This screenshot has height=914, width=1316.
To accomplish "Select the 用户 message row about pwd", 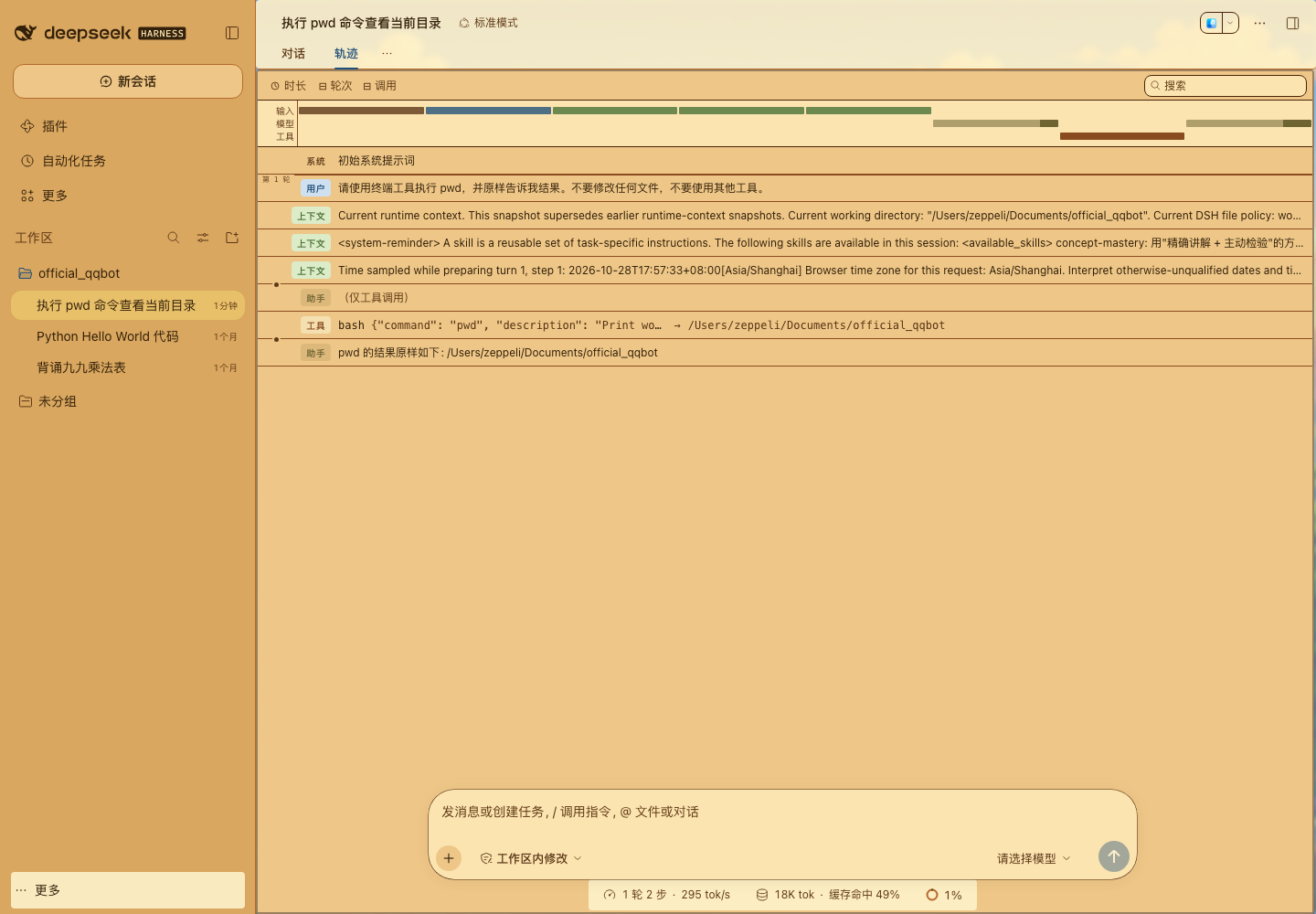I will click(x=785, y=188).
